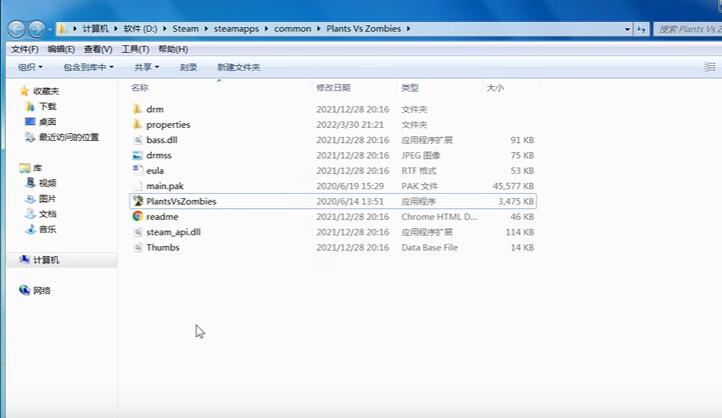Click the drm folder icon
The width and height of the screenshot is (722, 418).
[x=137, y=109]
